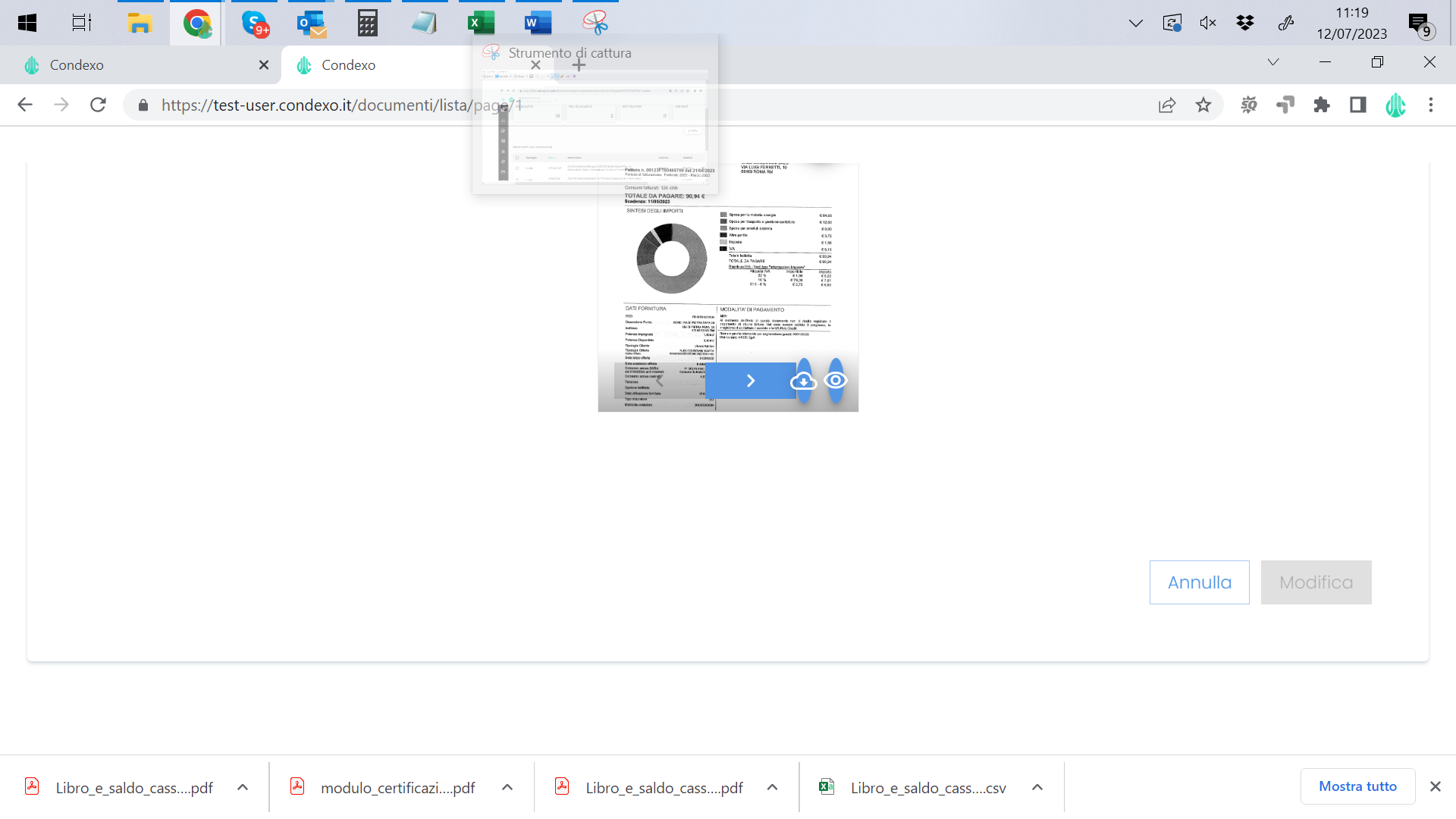Toggle the browser side panel icon

click(x=1358, y=105)
